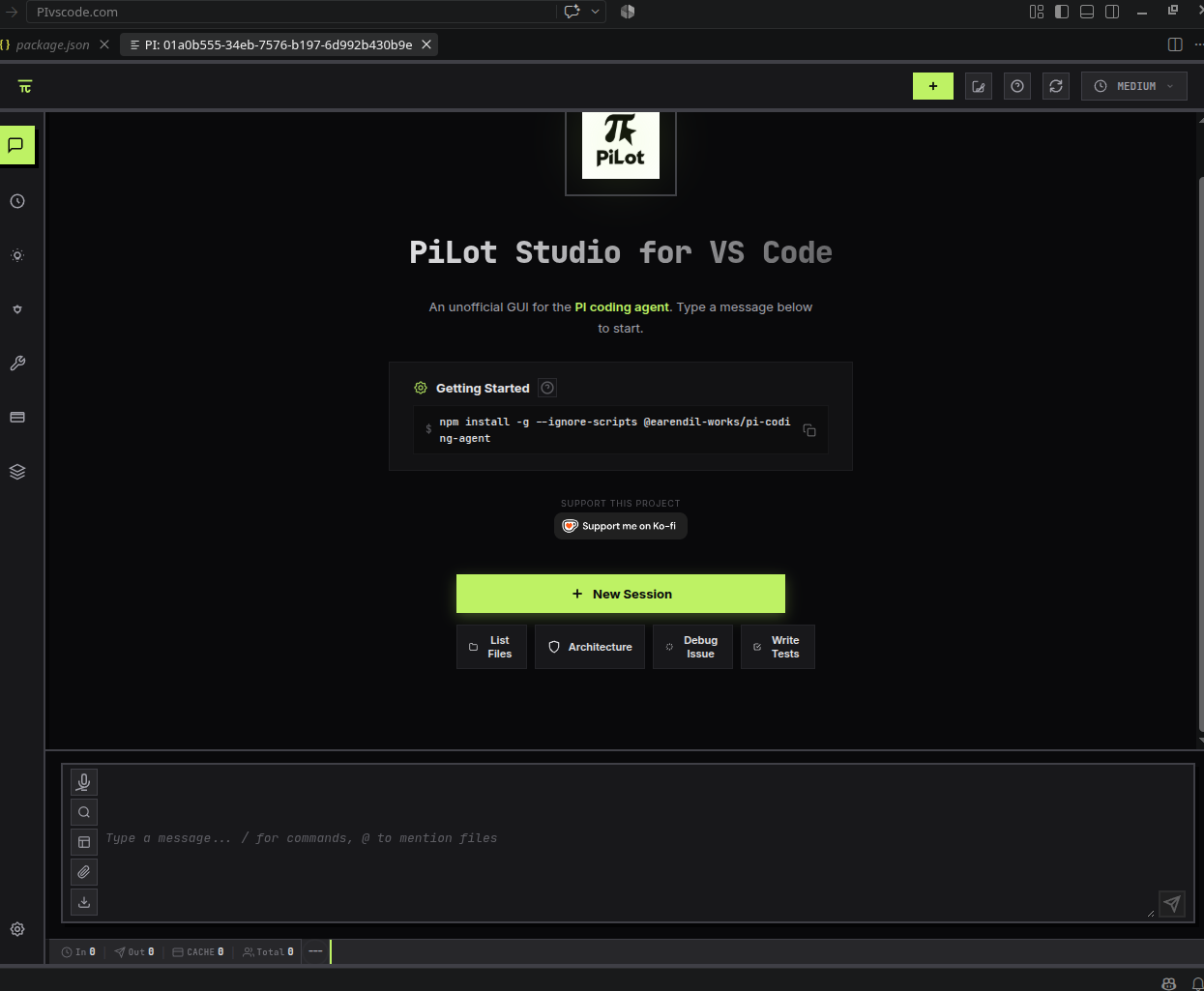
Task: Start a New Session
Action: pos(621,594)
